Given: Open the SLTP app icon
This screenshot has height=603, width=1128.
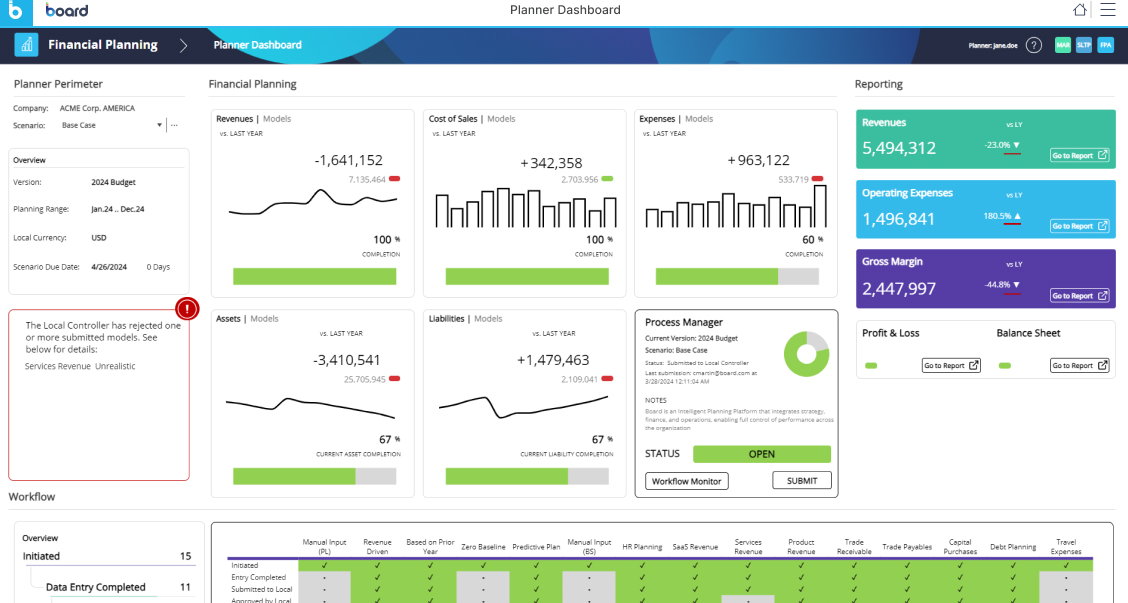Looking at the screenshot, I should [x=1084, y=45].
